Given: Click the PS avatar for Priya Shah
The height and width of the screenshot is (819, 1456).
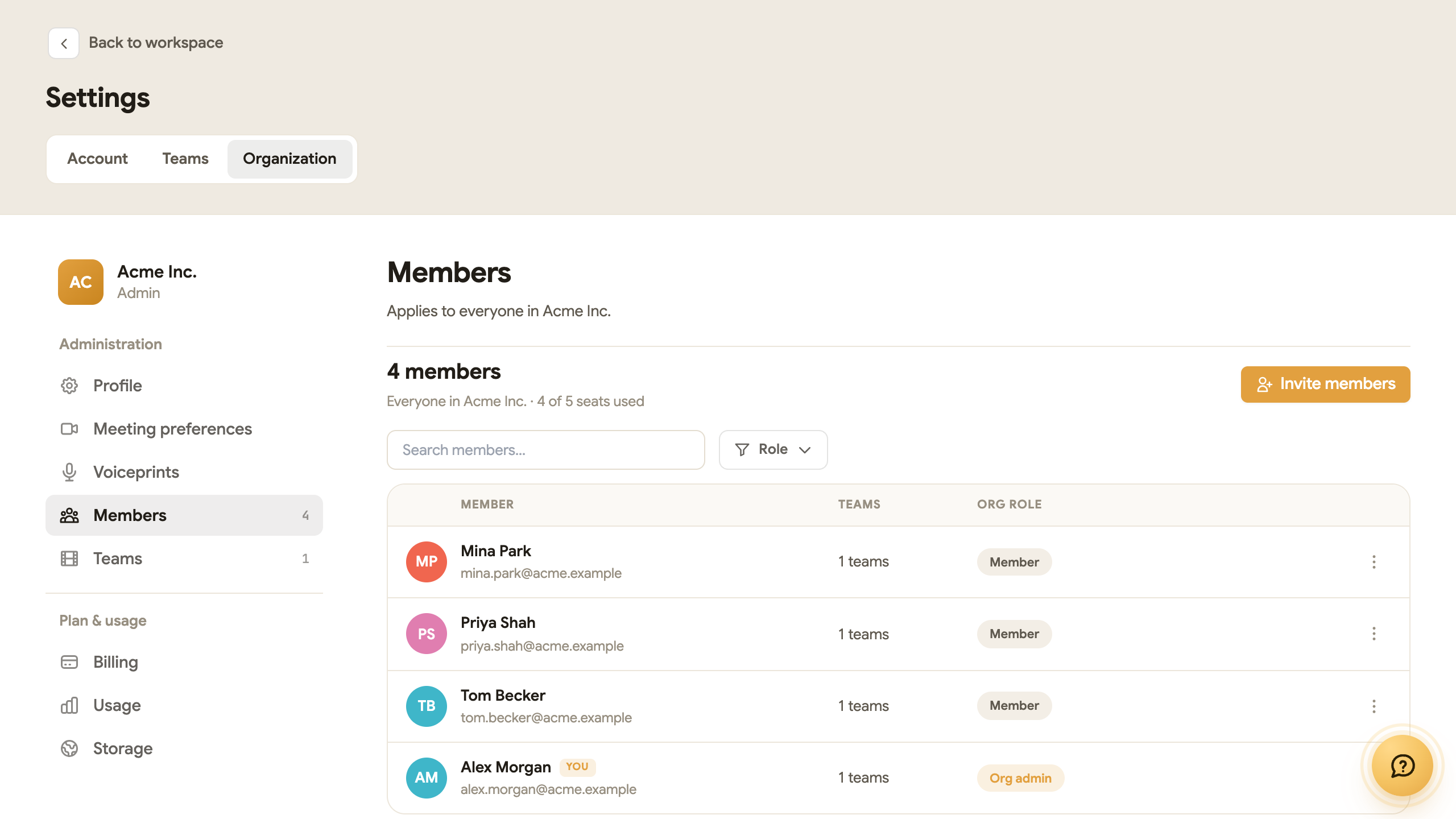Looking at the screenshot, I should click(x=427, y=634).
